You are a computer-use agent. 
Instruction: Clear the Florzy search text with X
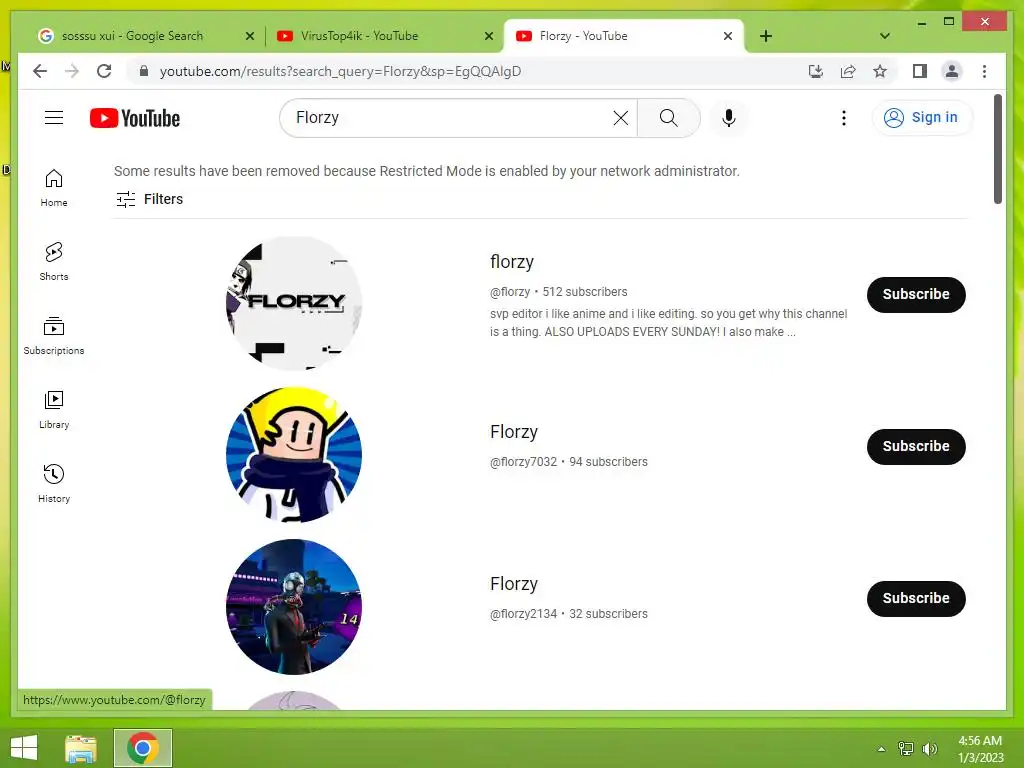click(x=620, y=118)
